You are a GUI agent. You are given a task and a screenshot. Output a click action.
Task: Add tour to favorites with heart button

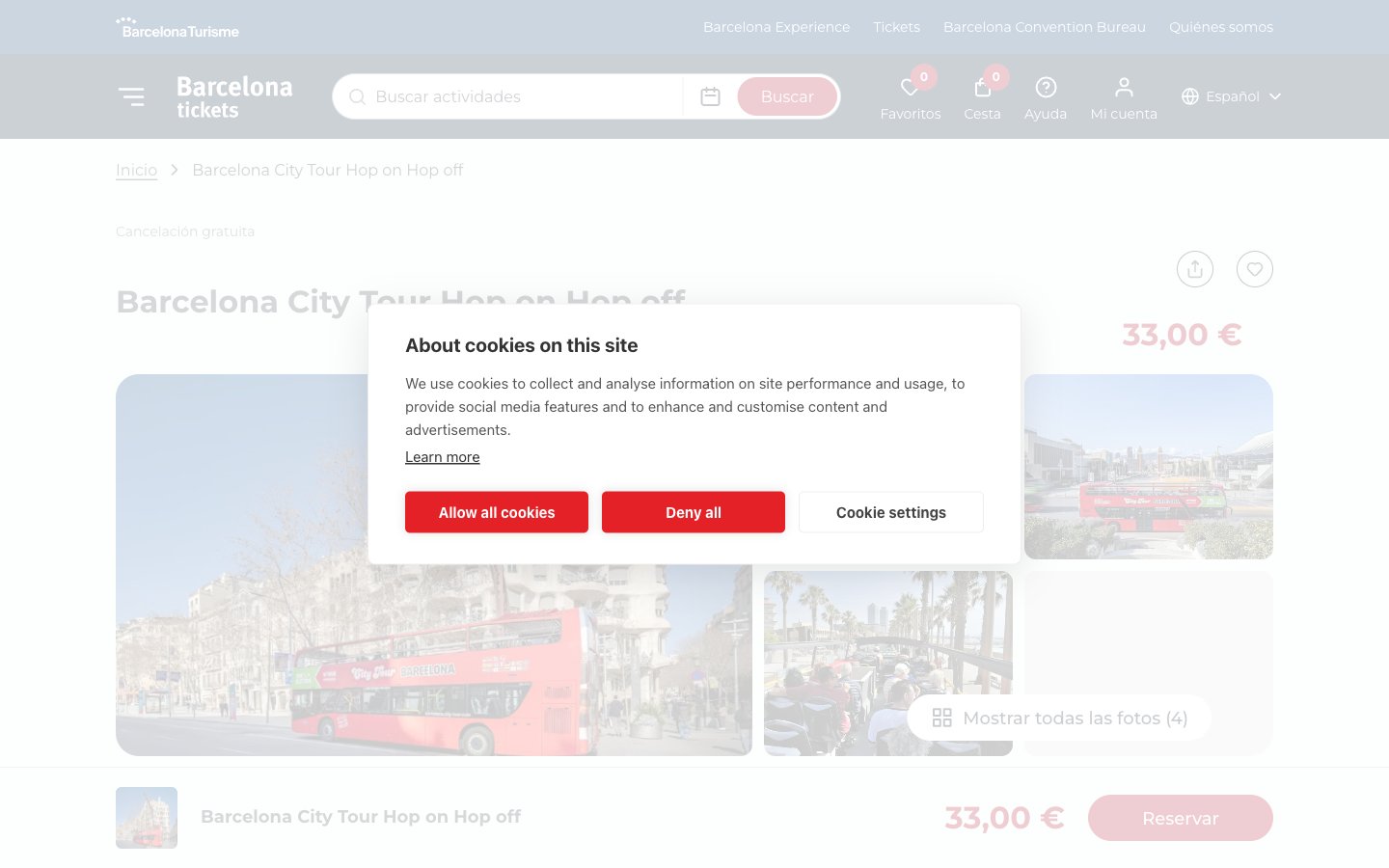pos(1255,269)
